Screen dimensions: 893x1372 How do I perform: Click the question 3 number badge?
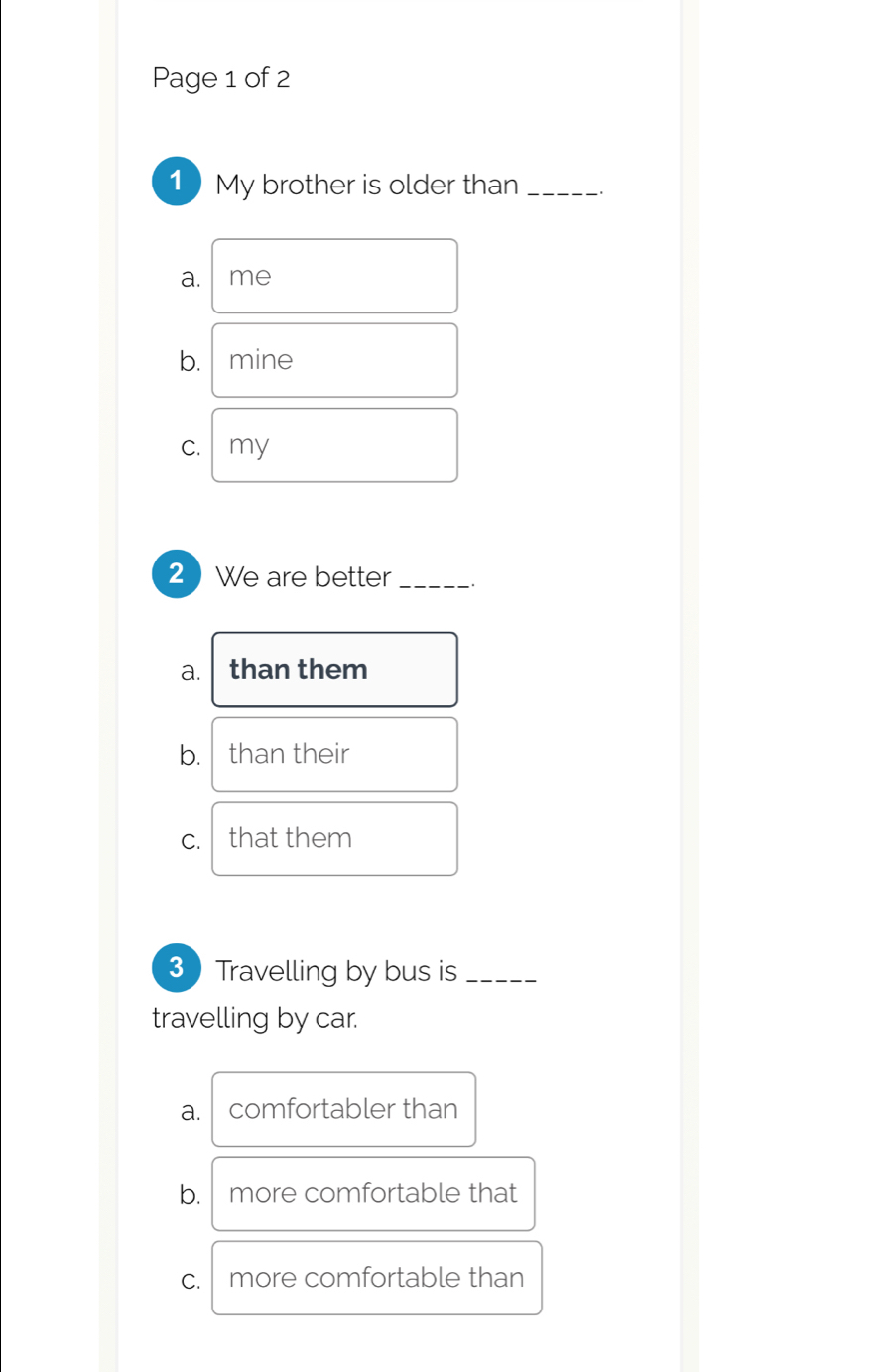click(176, 967)
